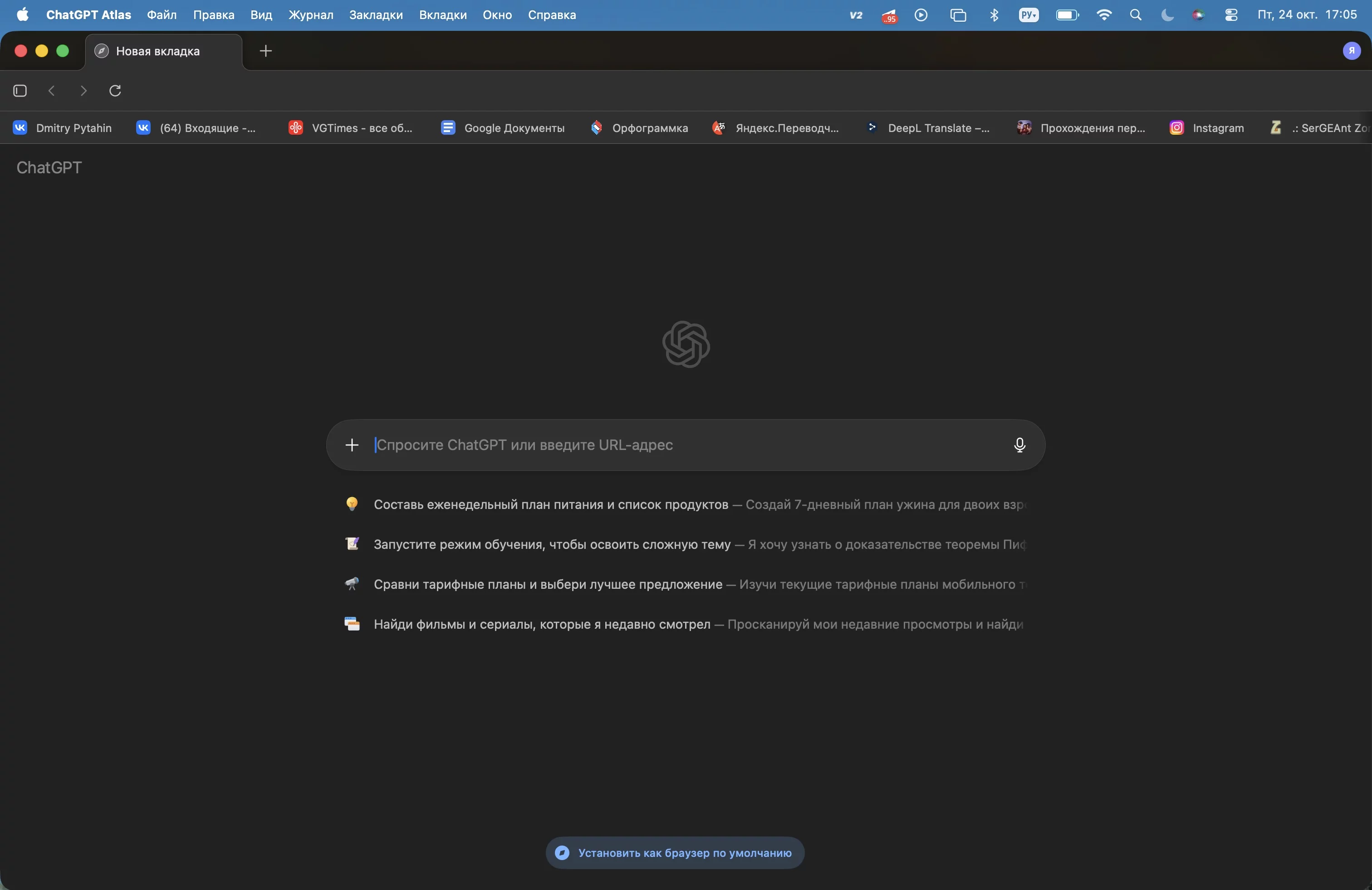This screenshot has height=890, width=1372.
Task: Open the profile avatar button
Action: coord(1351,51)
